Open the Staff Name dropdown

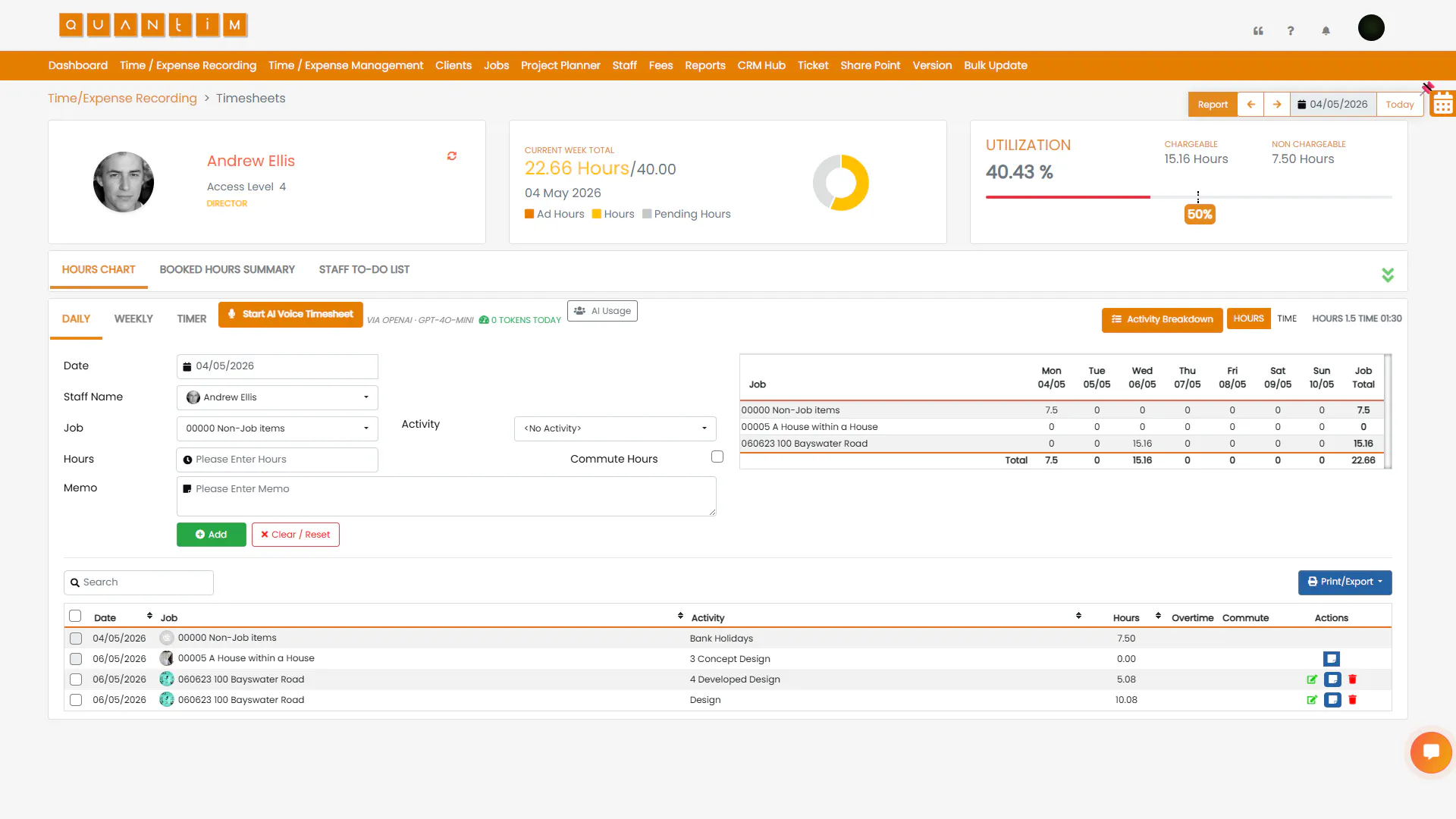278,397
